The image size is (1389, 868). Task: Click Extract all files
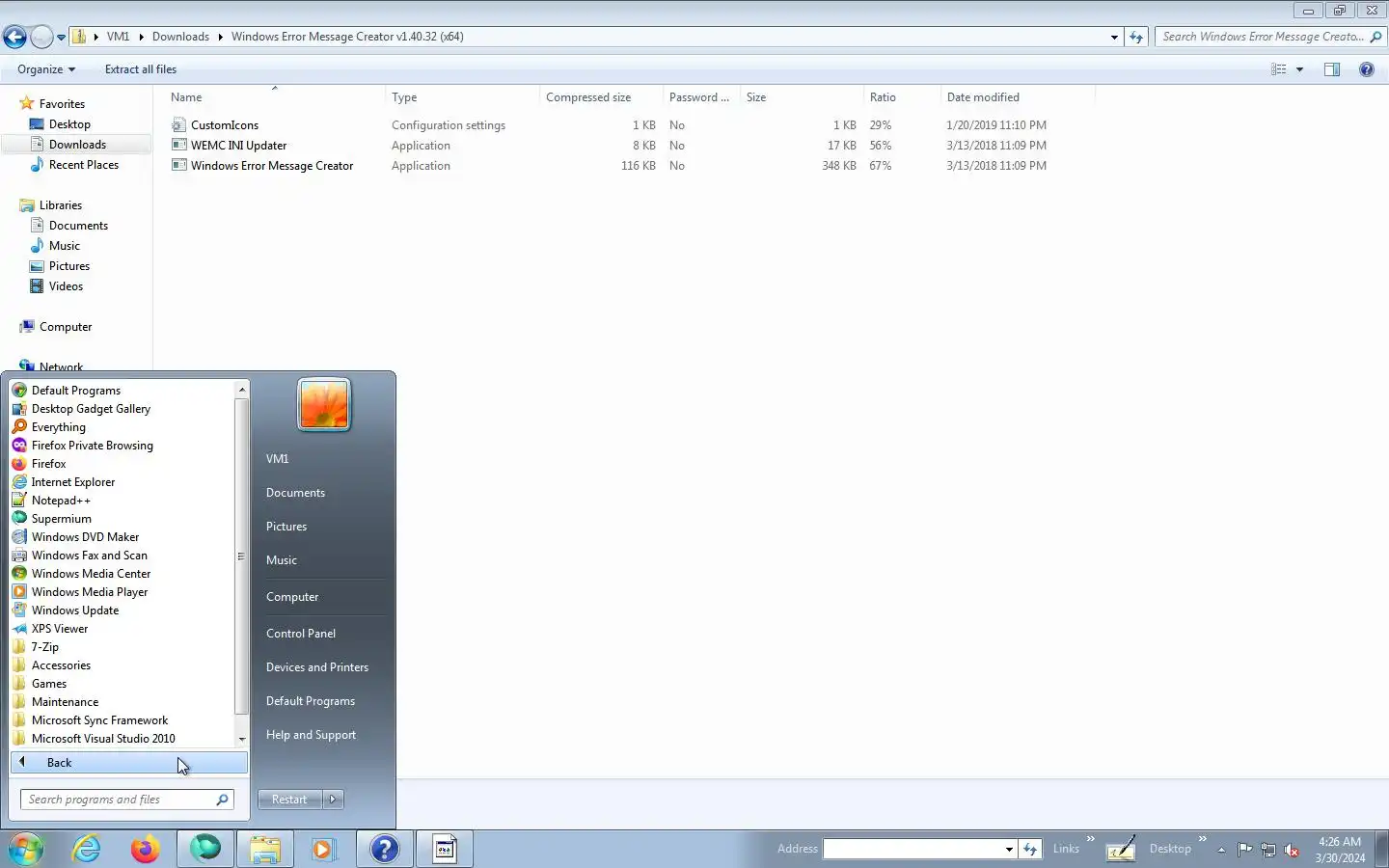click(141, 69)
